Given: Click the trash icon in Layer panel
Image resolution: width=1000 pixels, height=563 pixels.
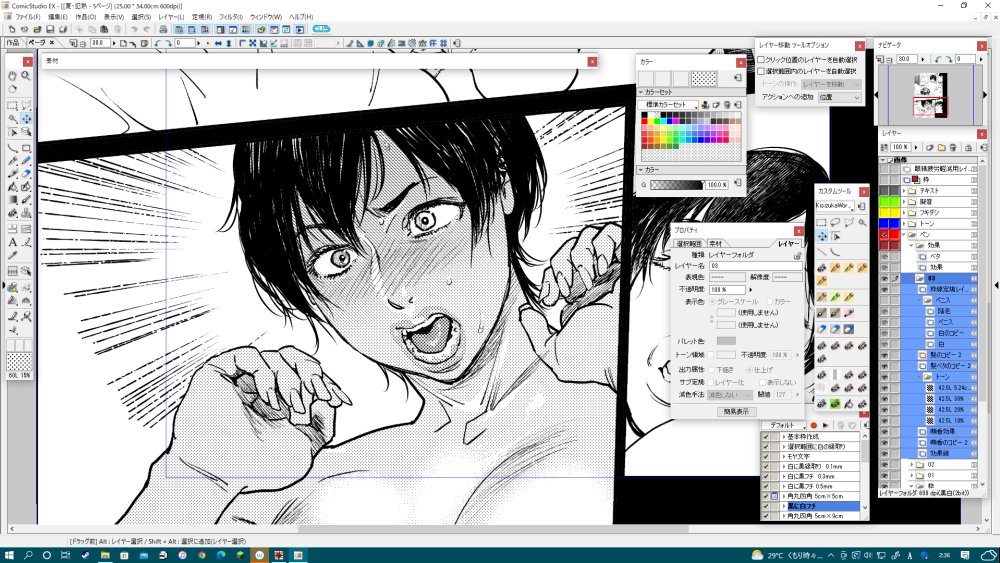Looking at the screenshot, I should point(952,147).
